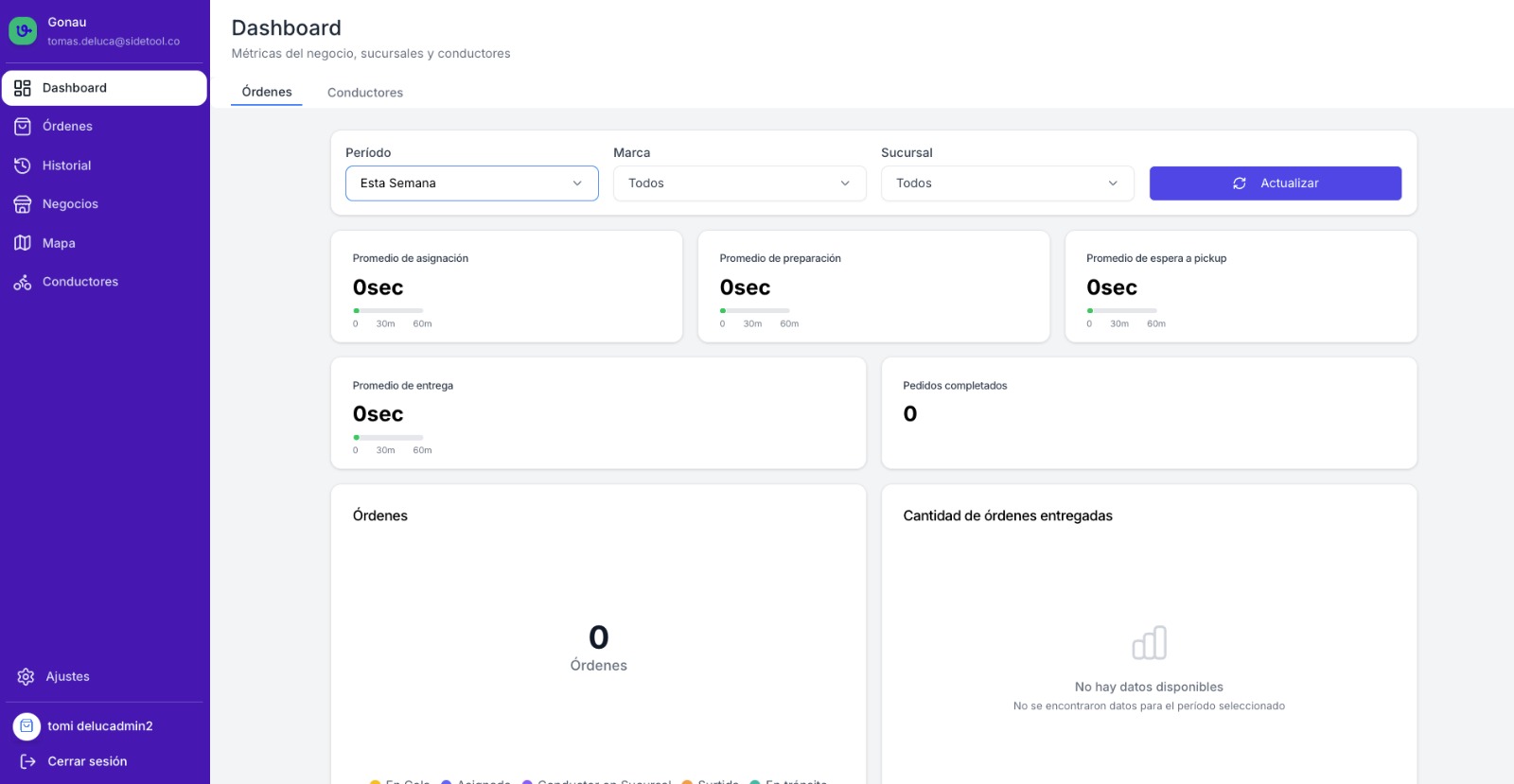Expand the Marca dropdown
The height and width of the screenshot is (784, 1514).
point(740,183)
